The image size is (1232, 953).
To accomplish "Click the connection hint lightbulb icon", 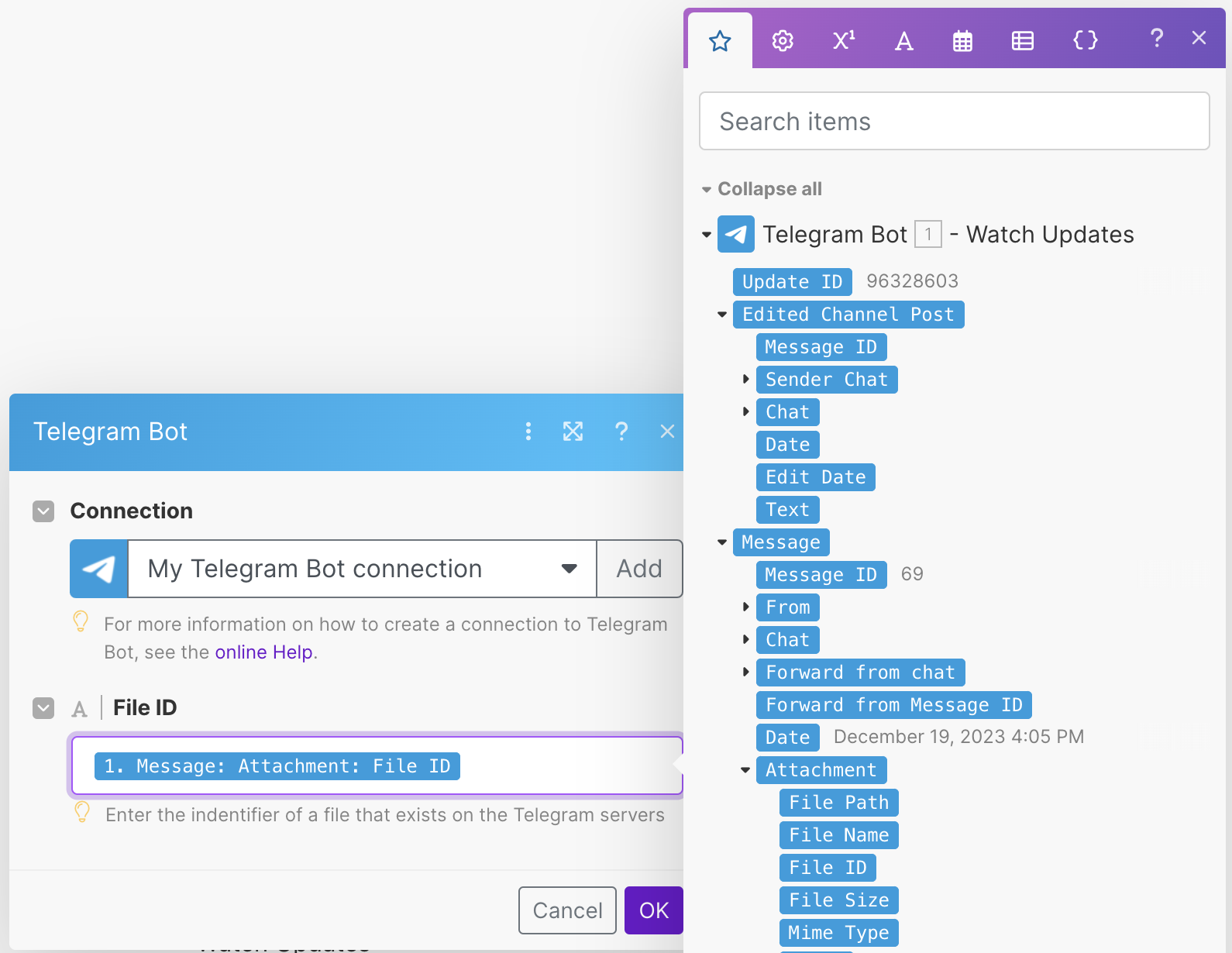I will coord(81,621).
